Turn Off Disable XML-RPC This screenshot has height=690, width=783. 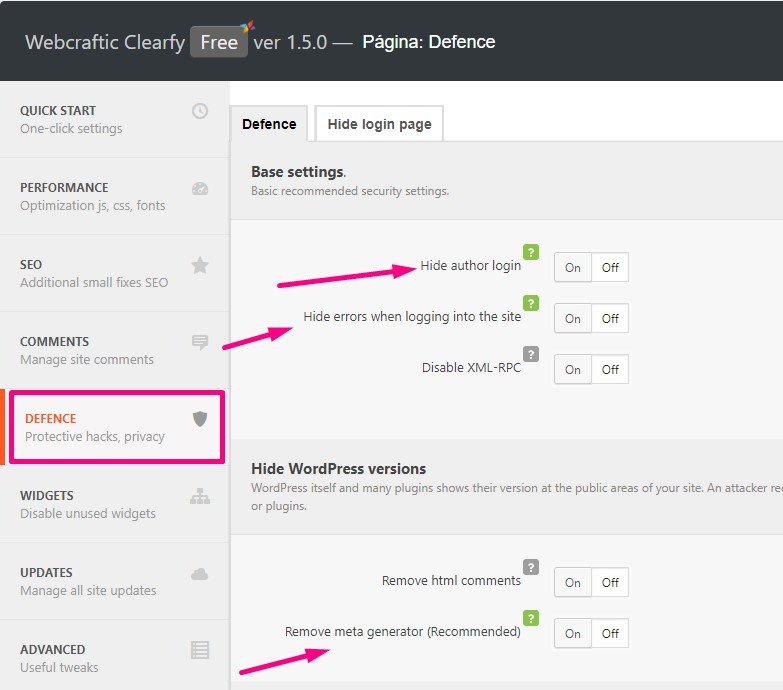click(610, 369)
